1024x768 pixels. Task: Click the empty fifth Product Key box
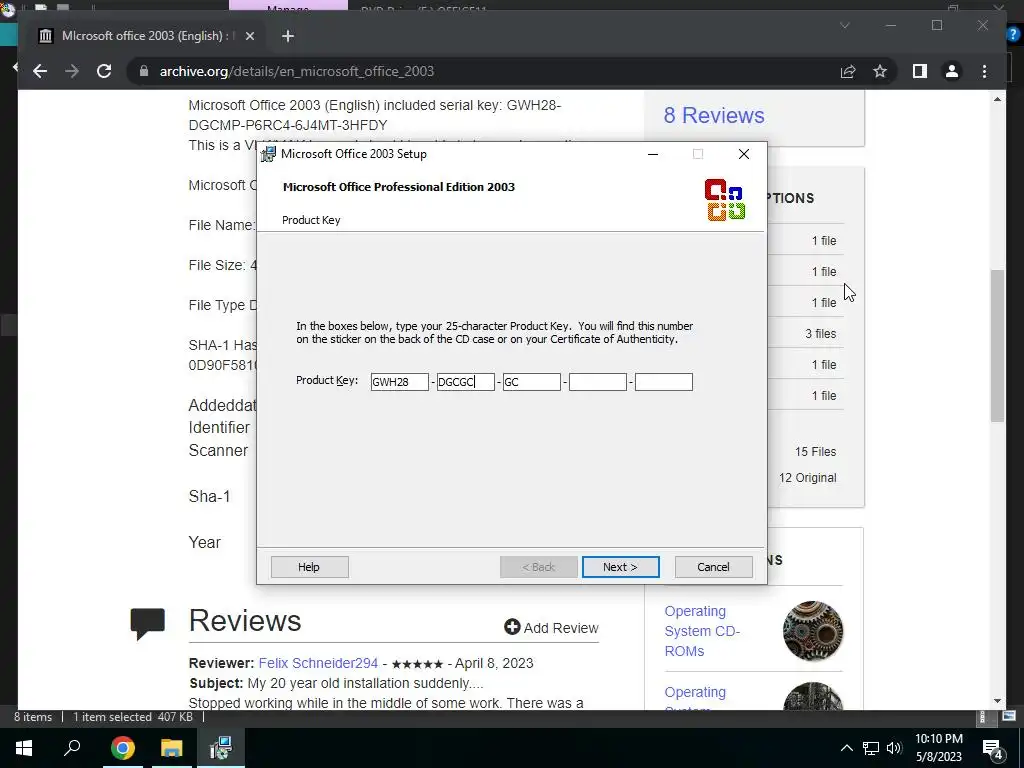(664, 382)
